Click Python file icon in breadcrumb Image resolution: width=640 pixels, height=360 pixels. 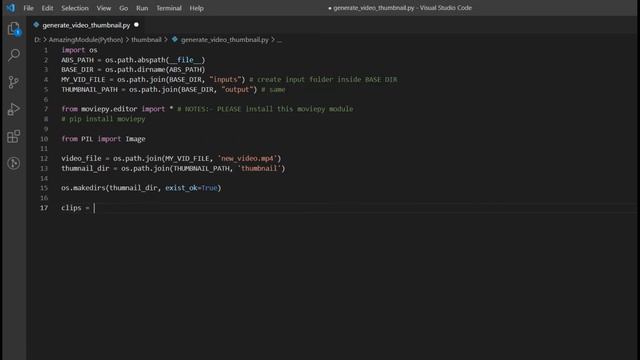coord(175,40)
